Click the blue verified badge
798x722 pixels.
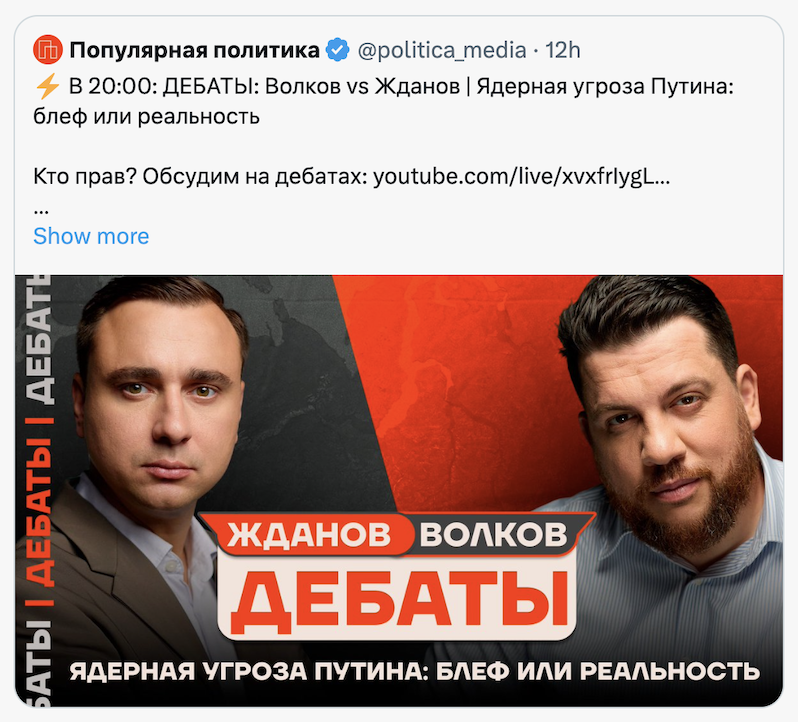(337, 50)
